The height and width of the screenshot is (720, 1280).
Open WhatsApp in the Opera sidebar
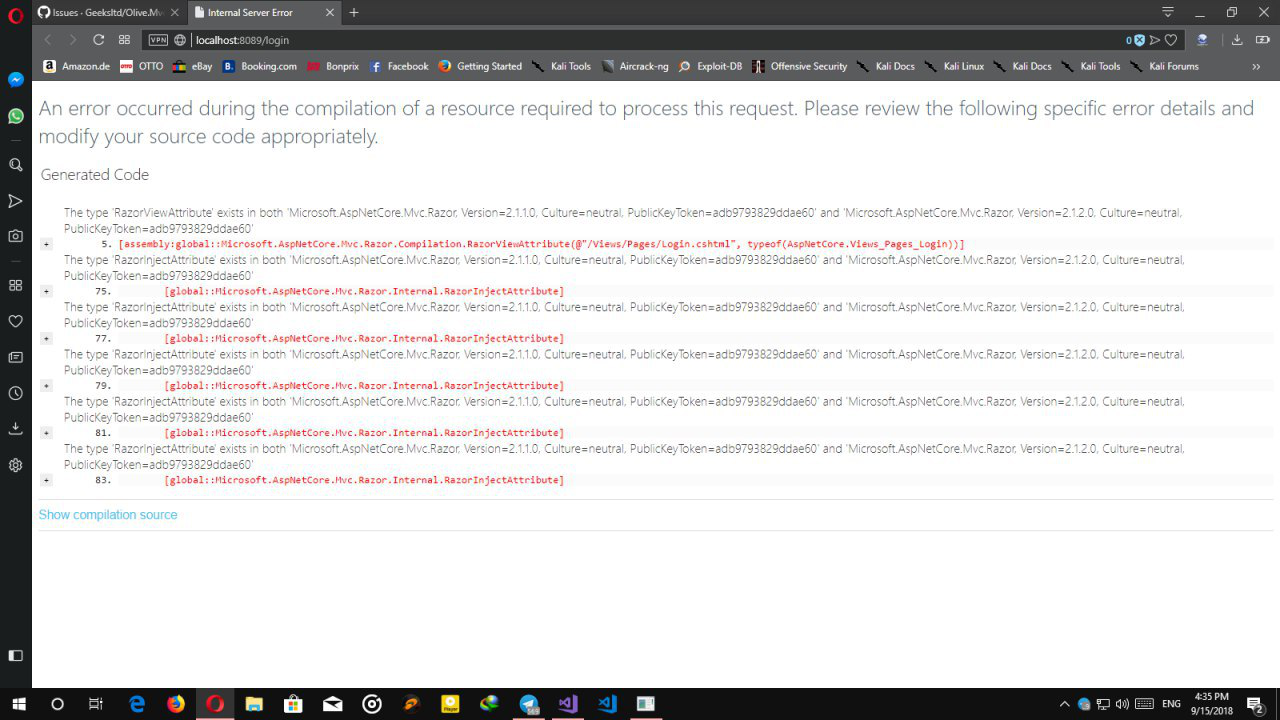click(x=16, y=116)
